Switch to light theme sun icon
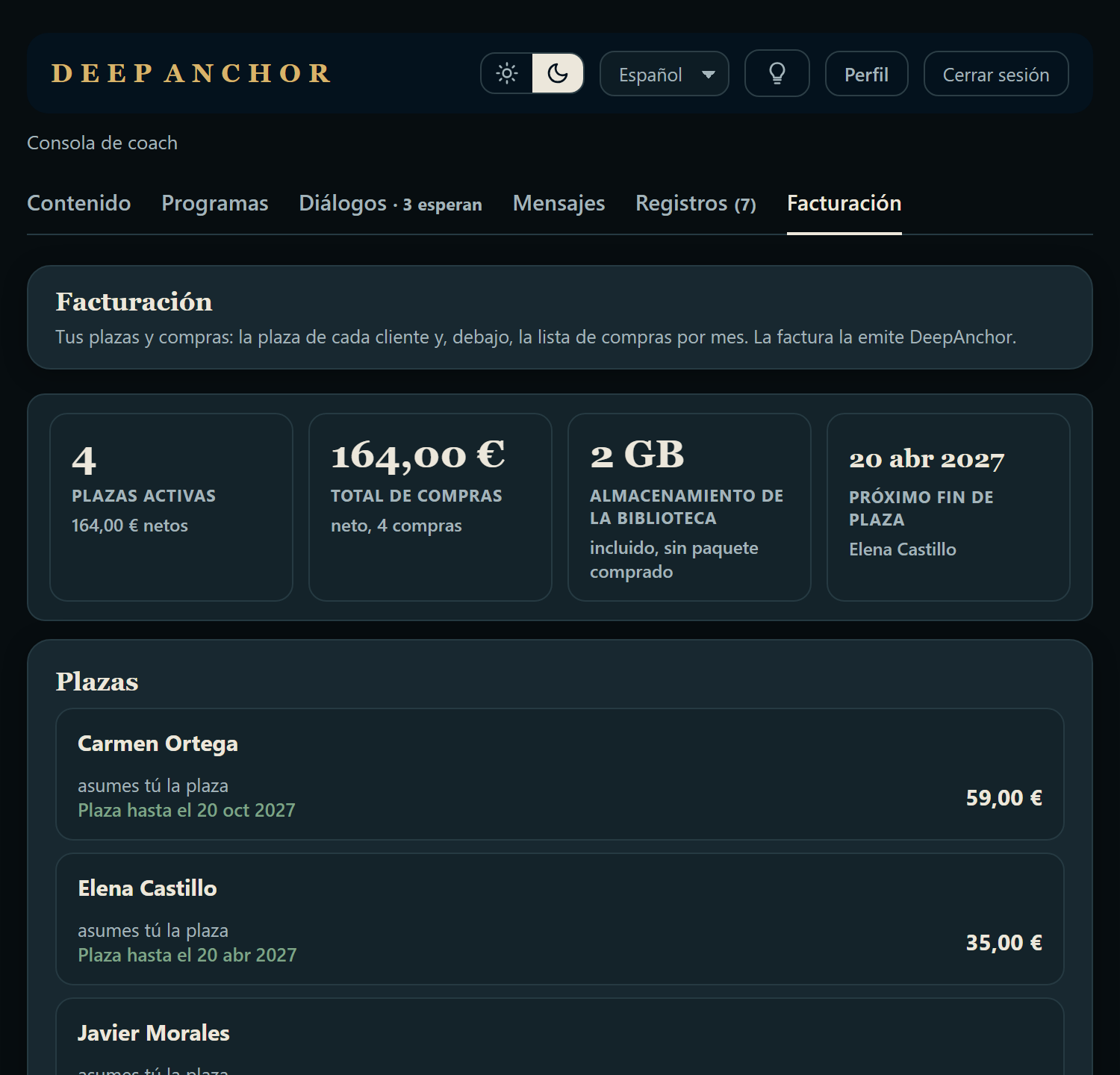 click(507, 73)
